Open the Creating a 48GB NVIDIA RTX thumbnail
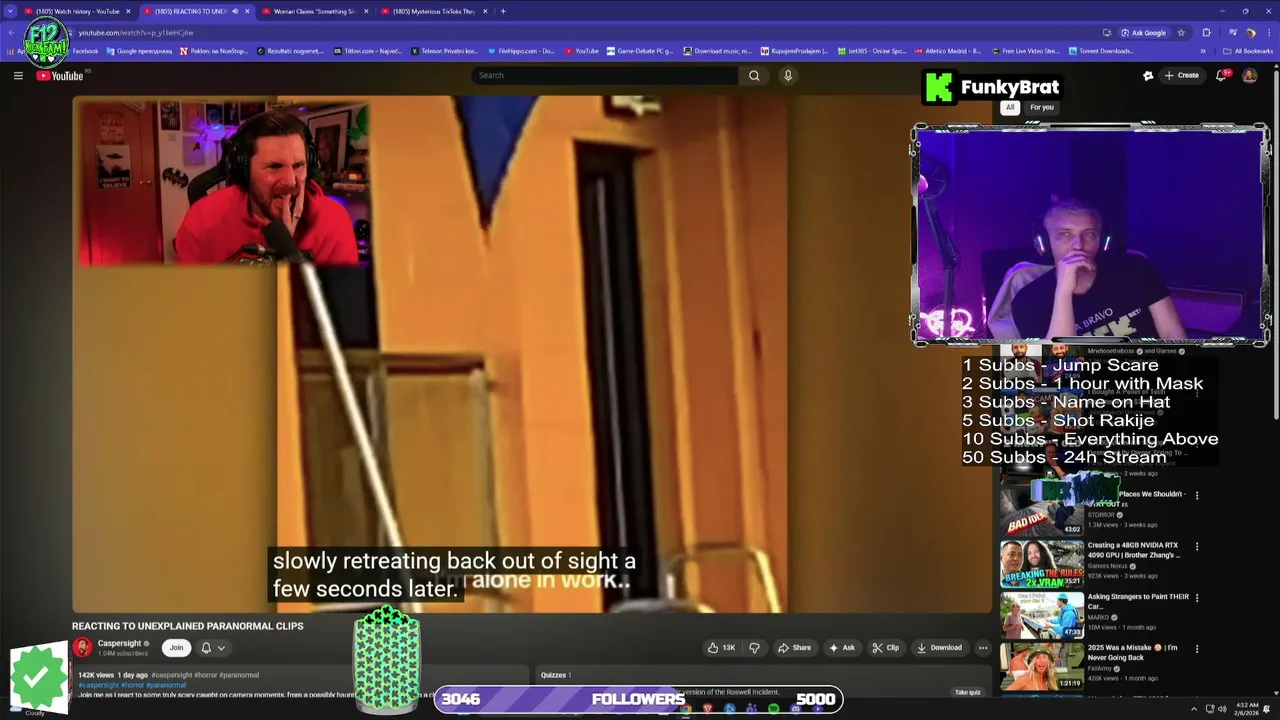 (1042, 564)
